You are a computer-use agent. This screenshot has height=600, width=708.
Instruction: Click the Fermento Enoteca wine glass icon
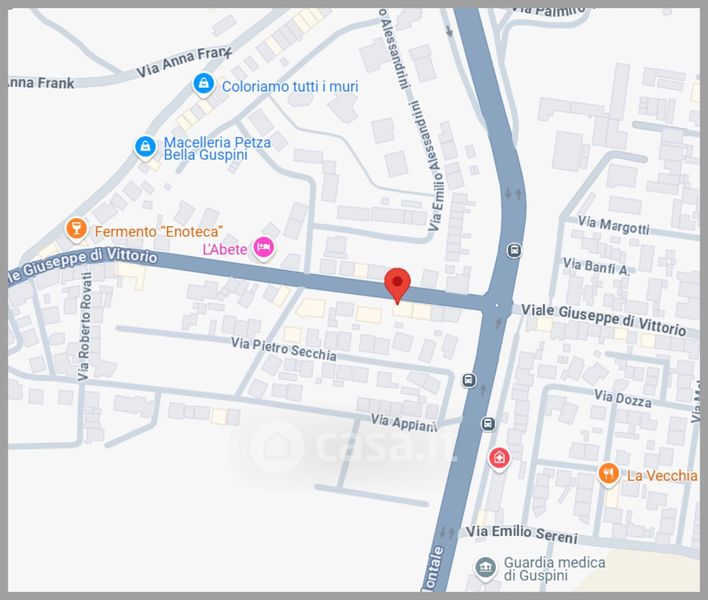[76, 229]
